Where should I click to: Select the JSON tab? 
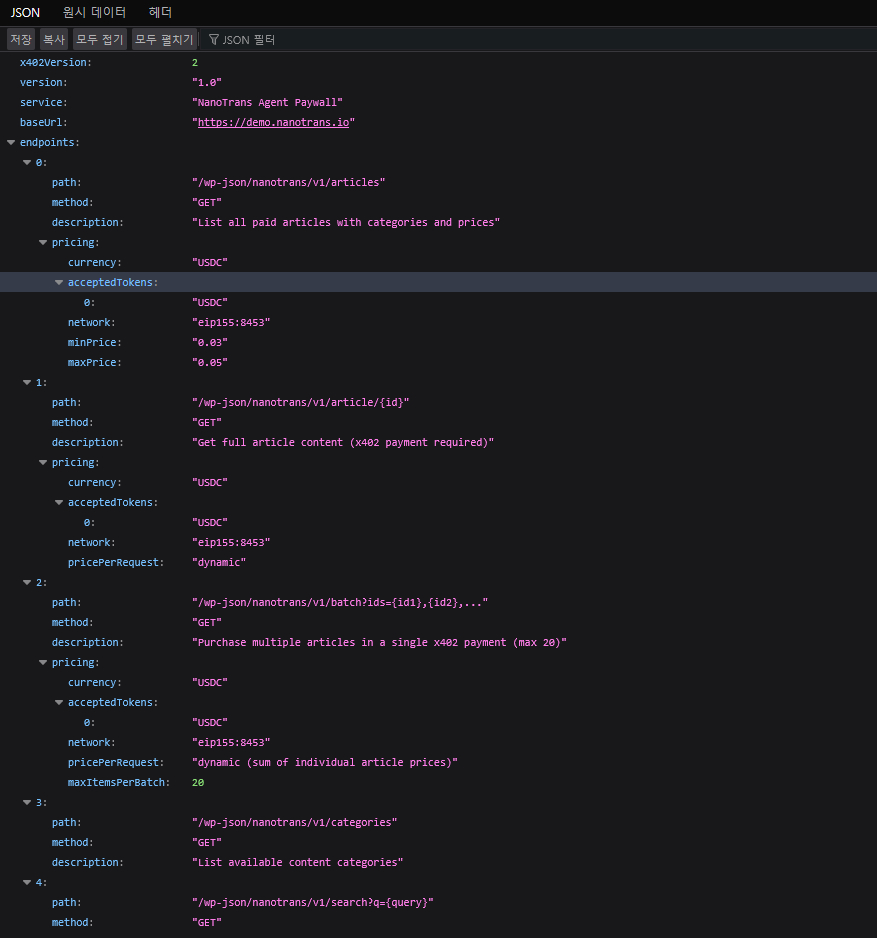pos(24,13)
